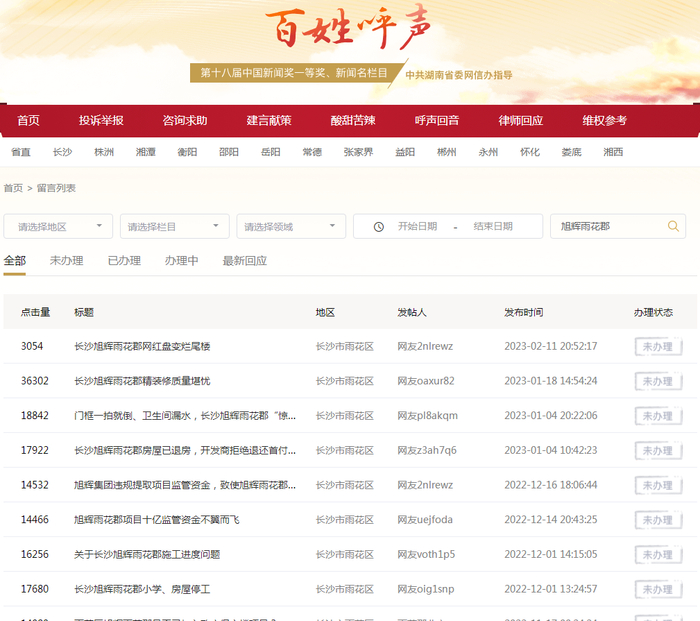
Task: Open 投诉举报 in the navigation bar
Action: 101,121
